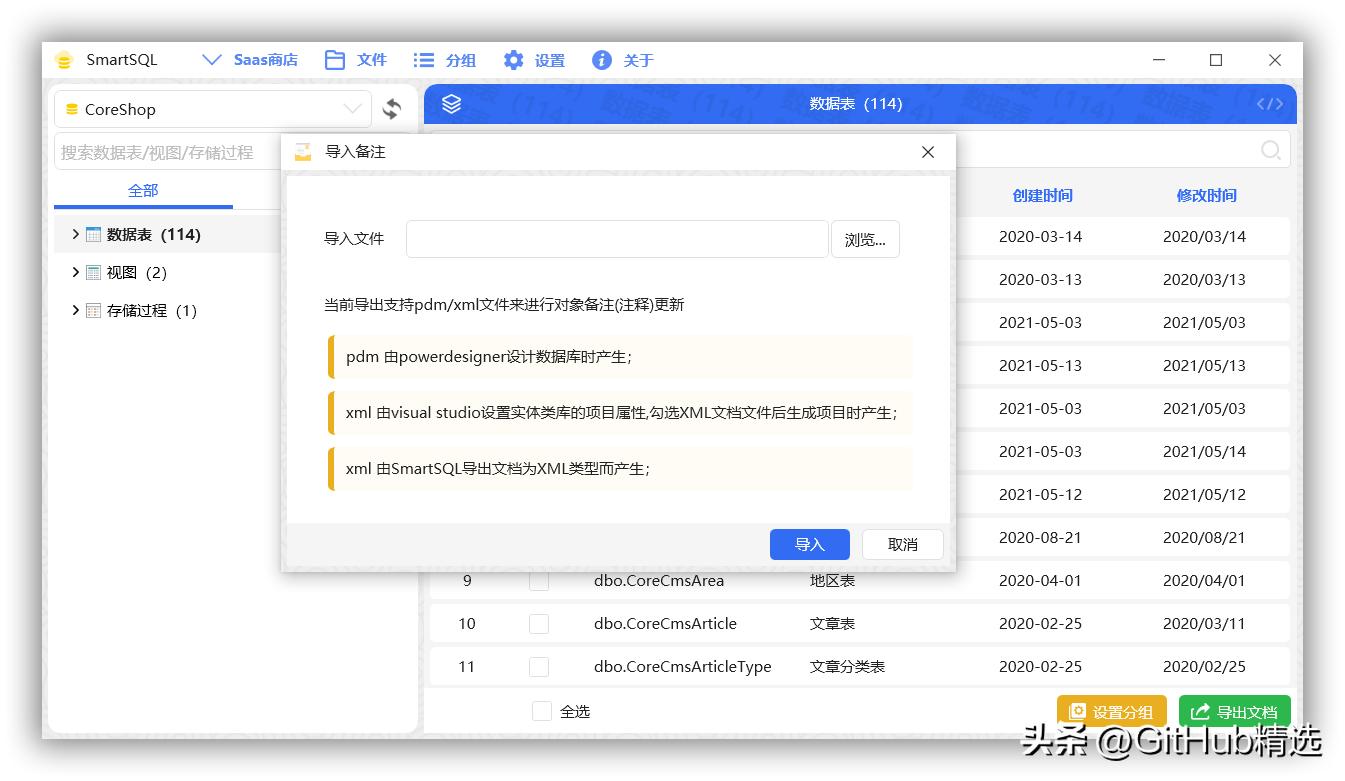Check the 全选 select-all checkbox
This screenshot has height=781, width=1345.
[541, 711]
